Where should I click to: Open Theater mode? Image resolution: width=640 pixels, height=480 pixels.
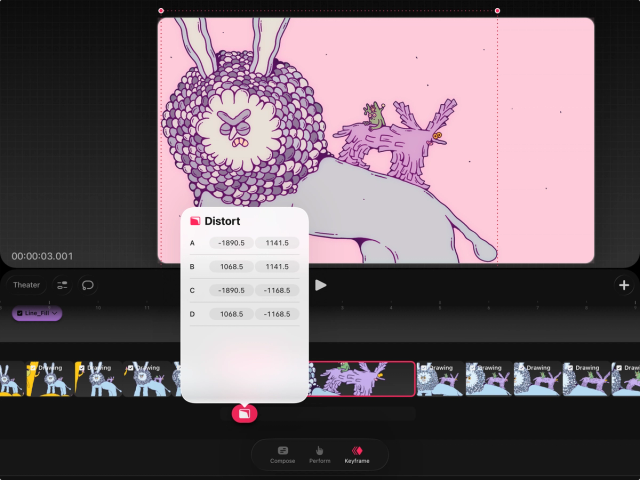click(x=27, y=285)
